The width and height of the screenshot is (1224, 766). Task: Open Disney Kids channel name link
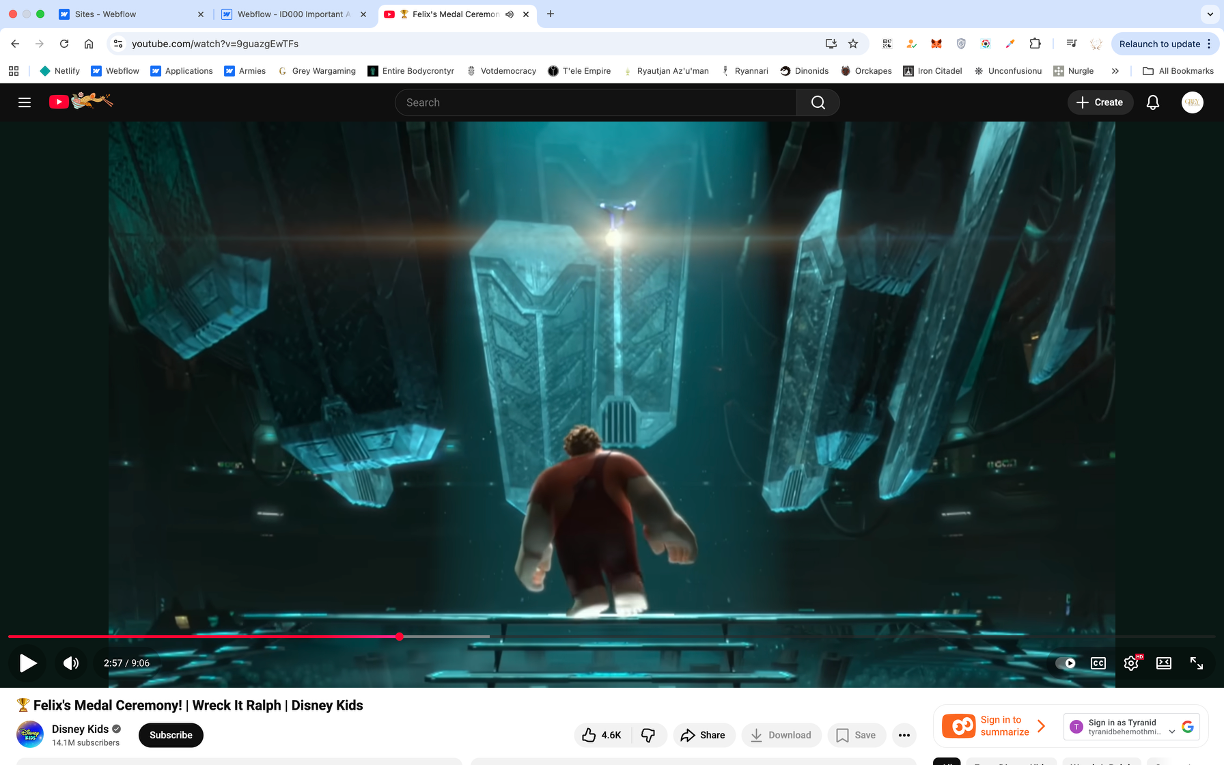(80, 729)
